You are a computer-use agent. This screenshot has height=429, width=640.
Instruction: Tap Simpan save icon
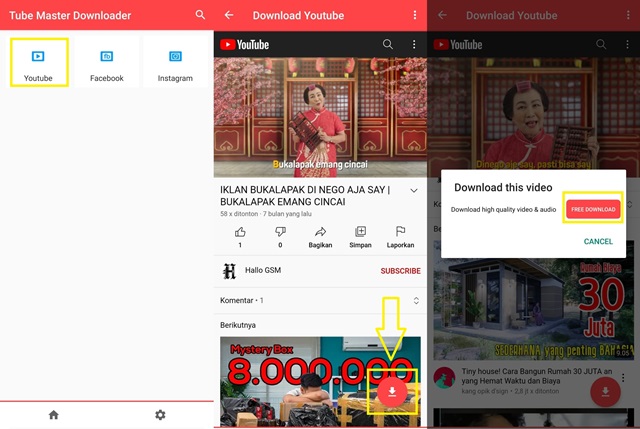(x=360, y=232)
